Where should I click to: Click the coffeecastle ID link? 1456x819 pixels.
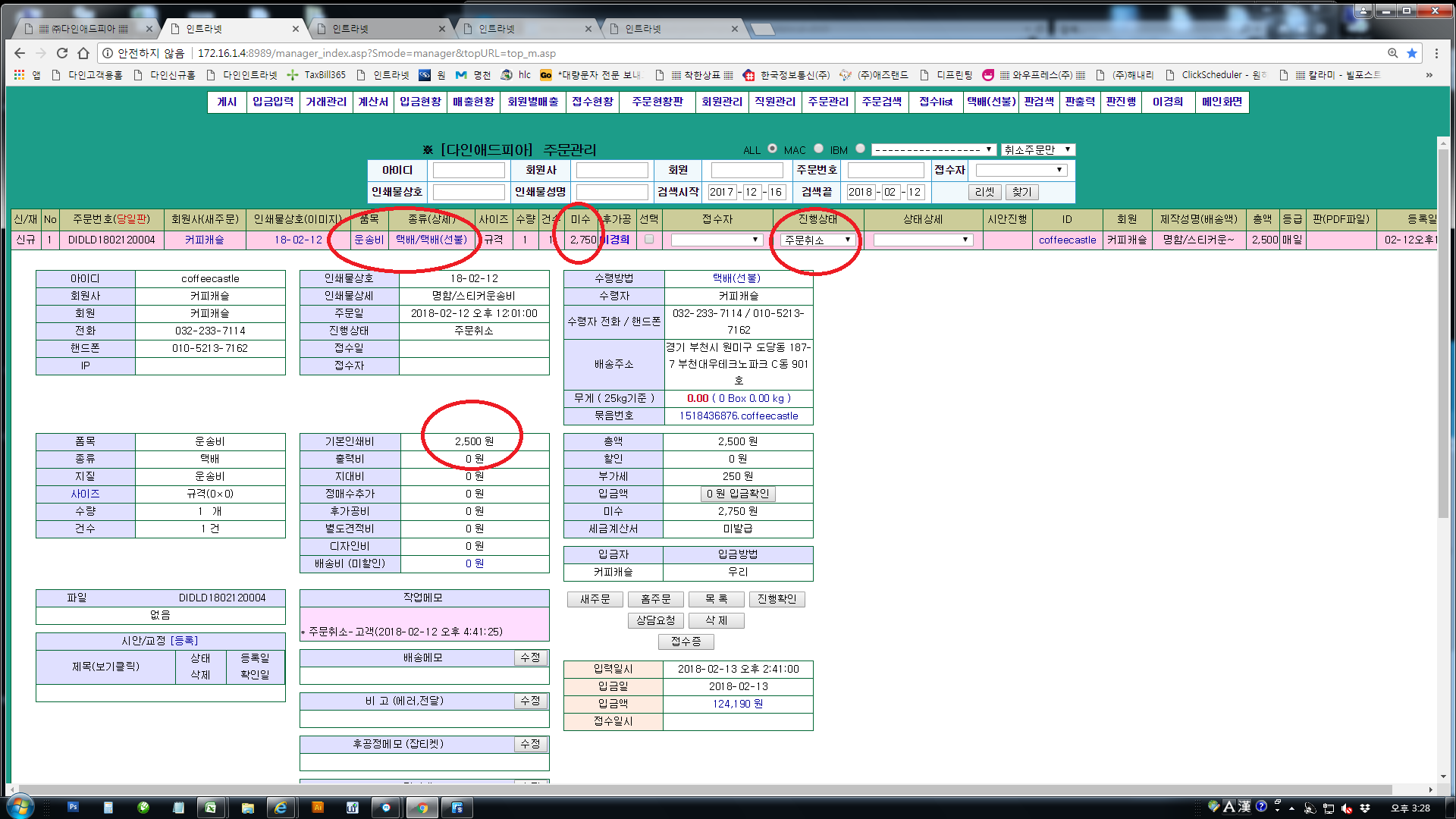point(1067,240)
